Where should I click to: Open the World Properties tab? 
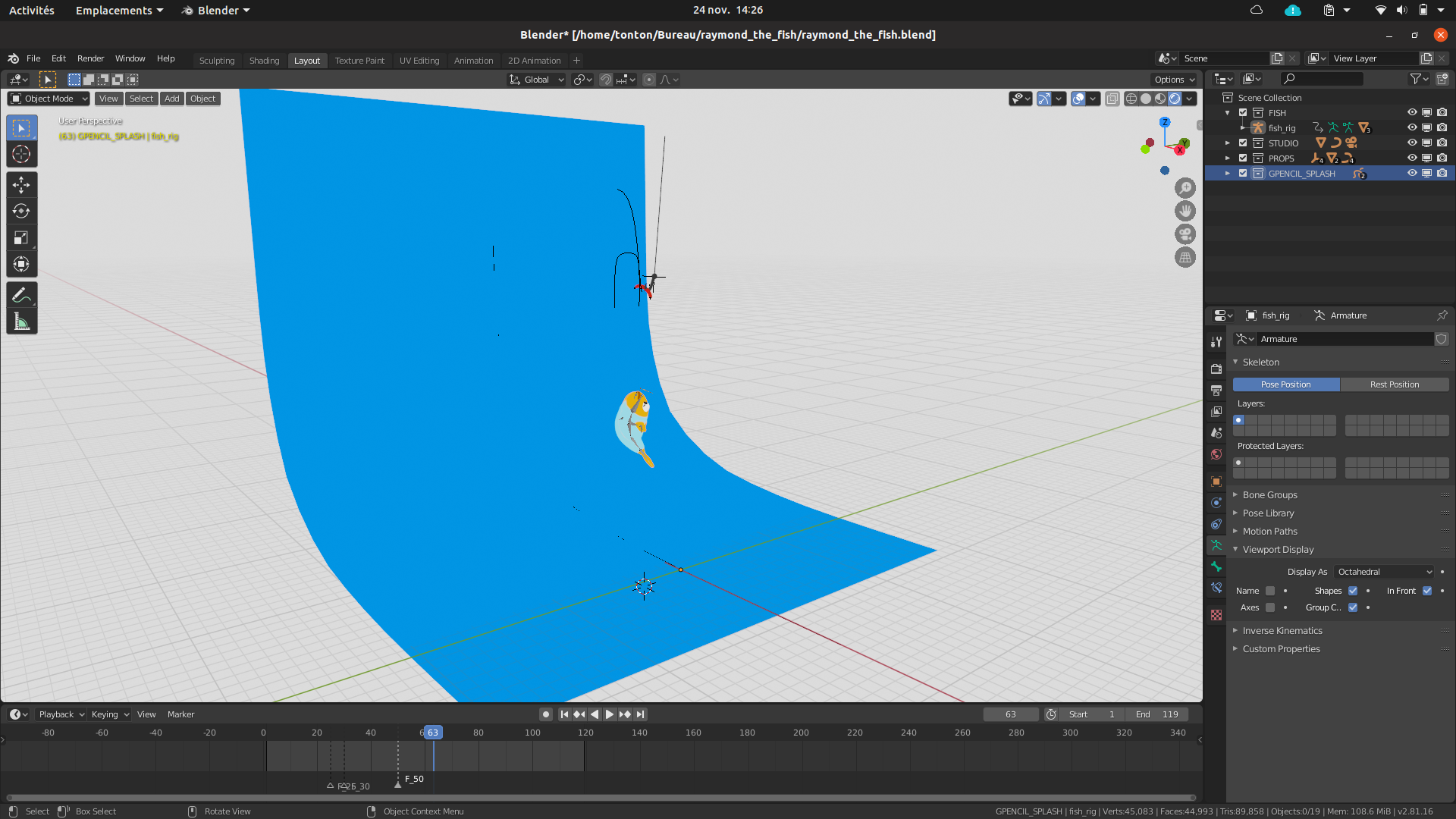coord(1216,454)
